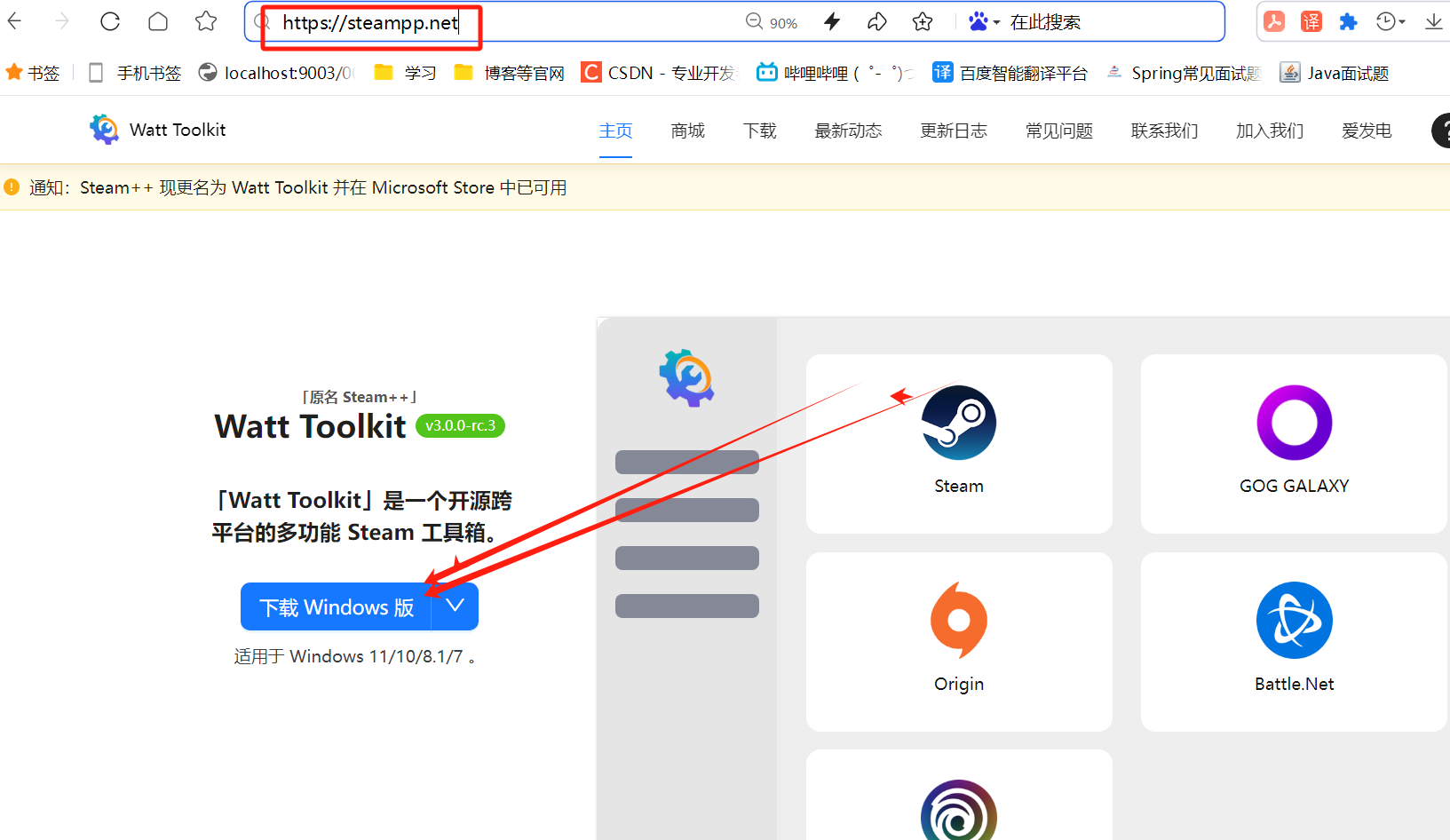Select the 常见问题 nav tab
This screenshot has height=840, width=1450.
click(x=1059, y=131)
